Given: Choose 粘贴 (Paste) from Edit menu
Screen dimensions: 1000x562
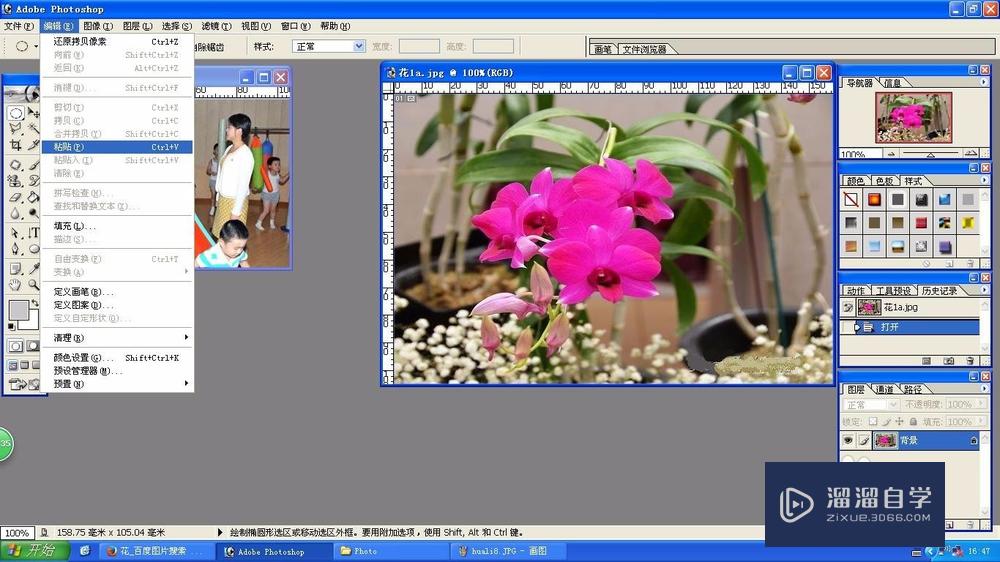Looking at the screenshot, I should 117,147.
